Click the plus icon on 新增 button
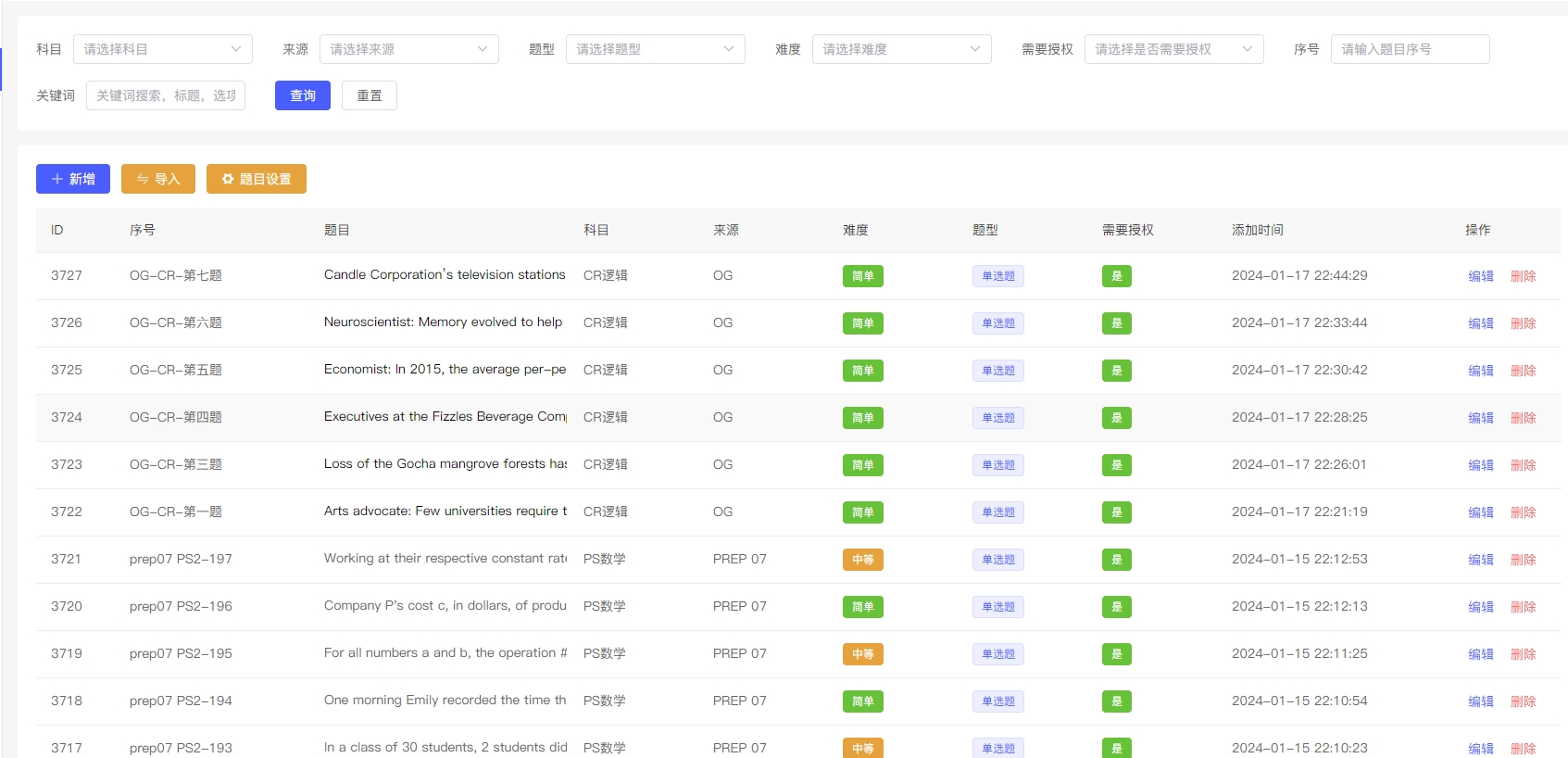The width and height of the screenshot is (1568, 758). click(x=57, y=179)
